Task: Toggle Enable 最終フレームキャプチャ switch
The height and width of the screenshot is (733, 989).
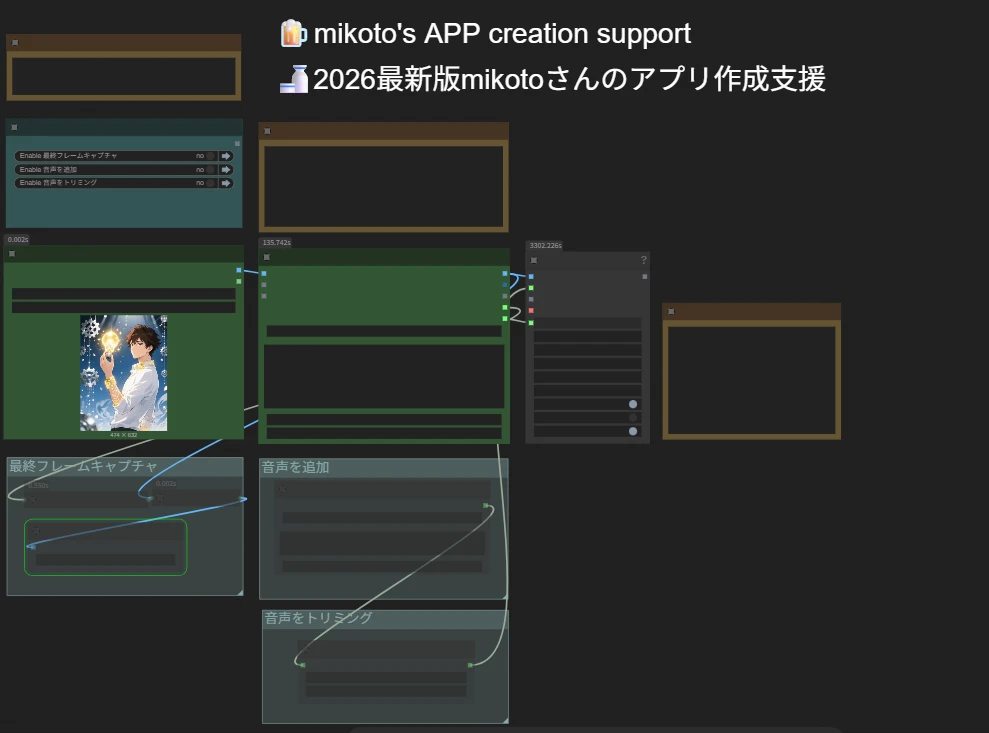Action: pyautogui.click(x=210, y=156)
